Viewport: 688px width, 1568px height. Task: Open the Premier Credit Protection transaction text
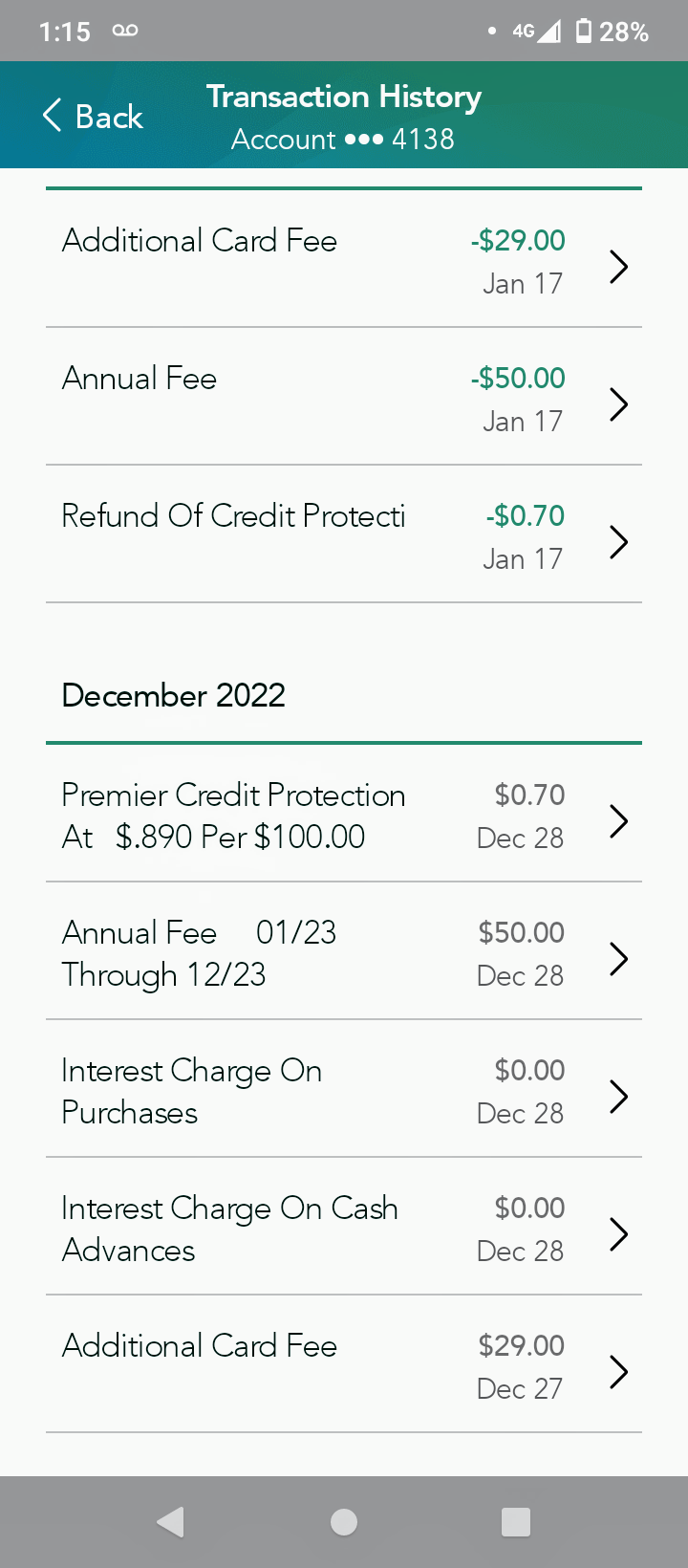(233, 816)
